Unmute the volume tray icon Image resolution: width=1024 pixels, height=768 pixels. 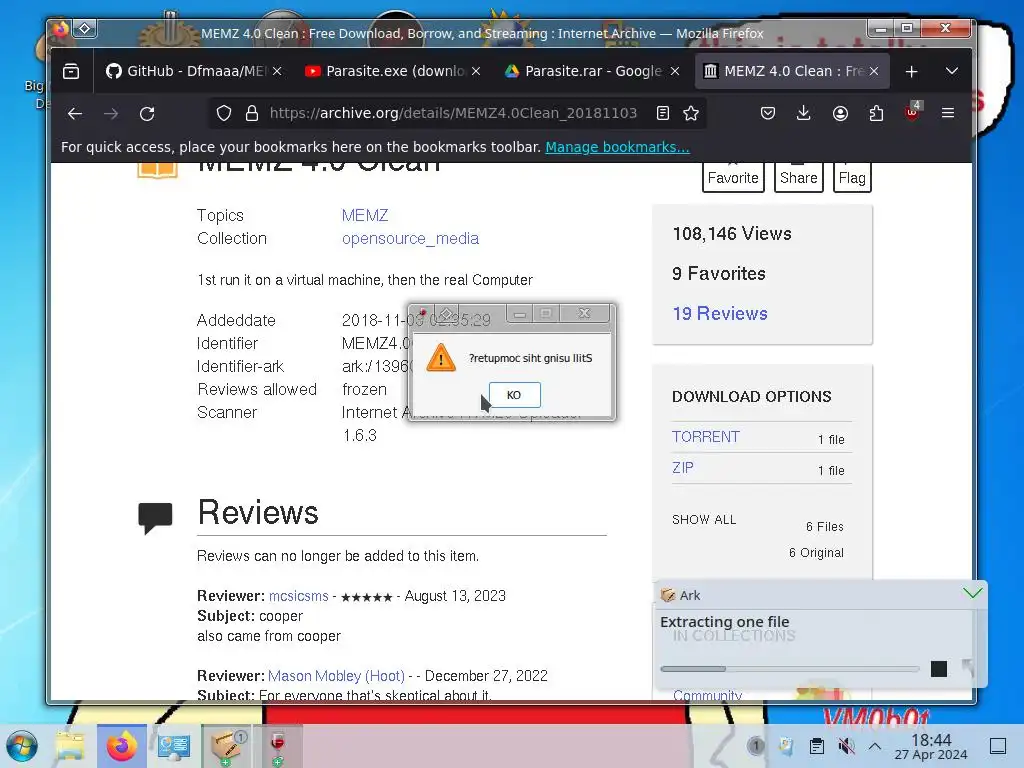846,745
